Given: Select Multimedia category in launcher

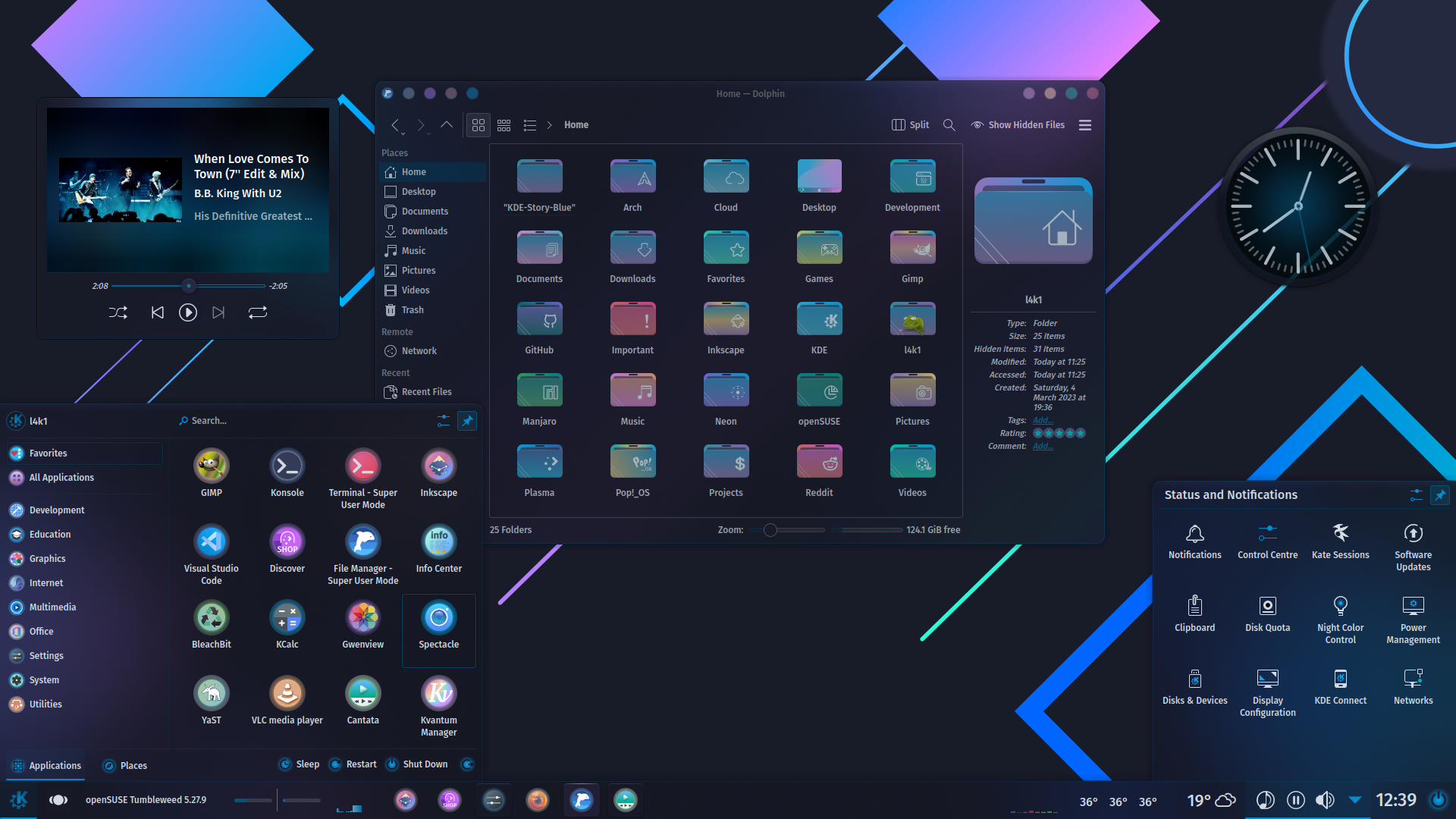Looking at the screenshot, I should pos(84,607).
